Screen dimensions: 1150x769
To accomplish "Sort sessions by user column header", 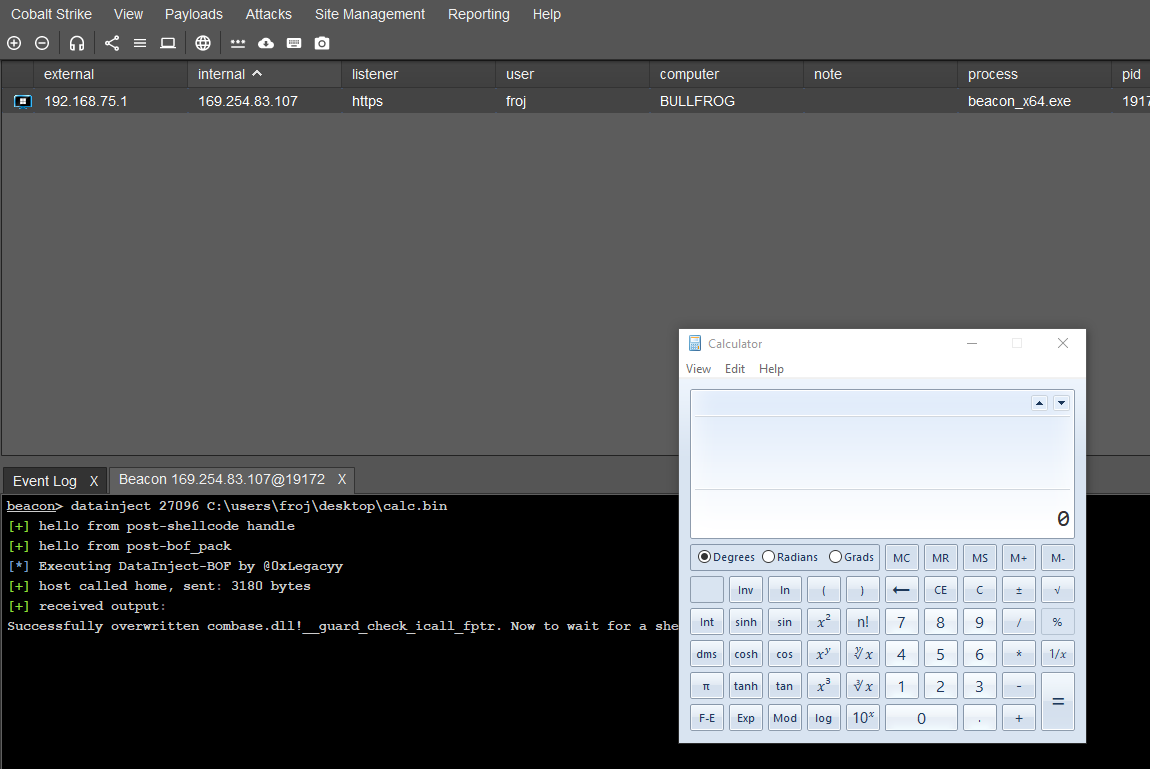I will pos(572,74).
